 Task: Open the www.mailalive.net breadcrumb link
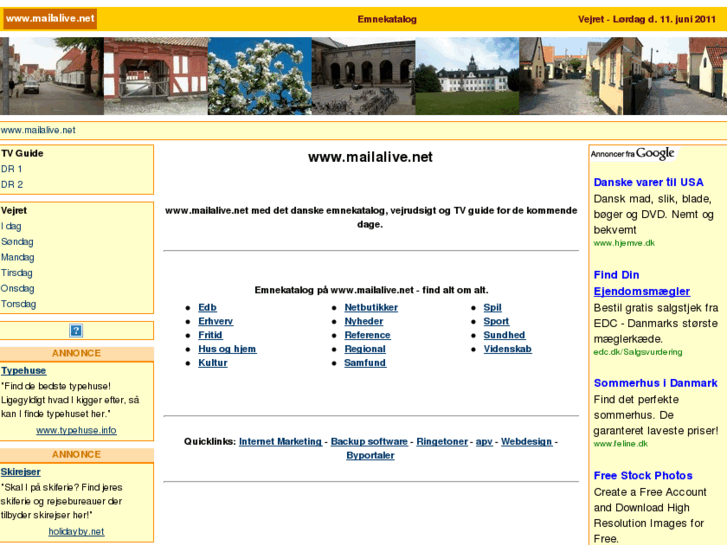coord(38,130)
